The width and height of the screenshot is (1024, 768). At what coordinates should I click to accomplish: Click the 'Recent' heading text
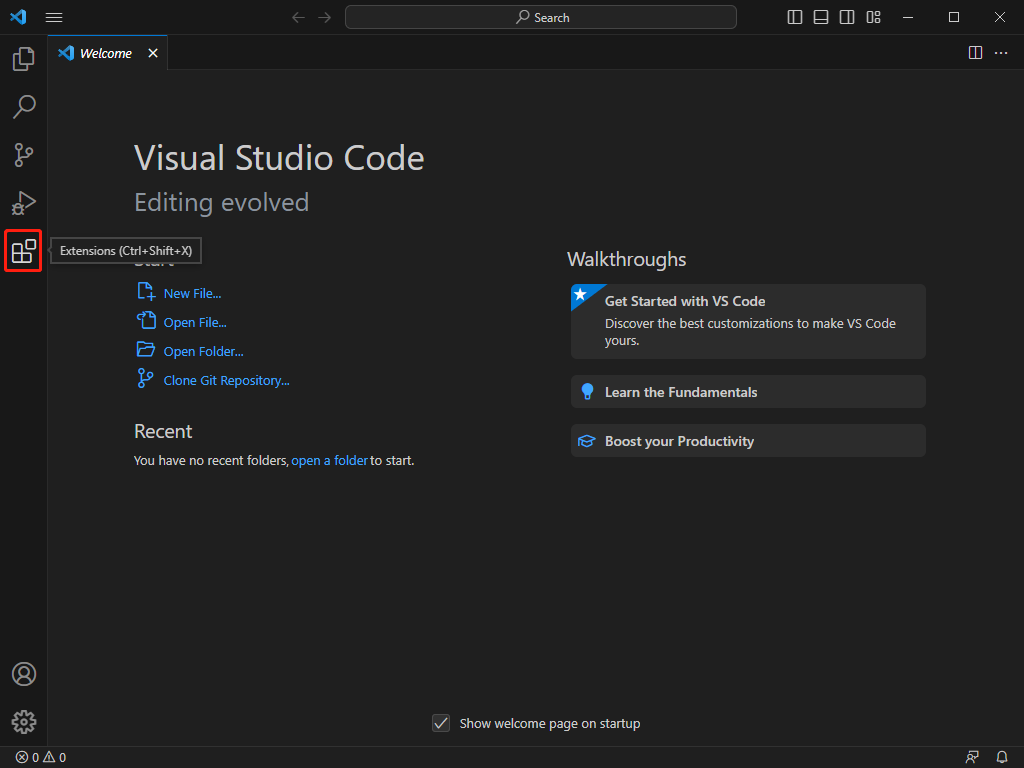tap(163, 431)
